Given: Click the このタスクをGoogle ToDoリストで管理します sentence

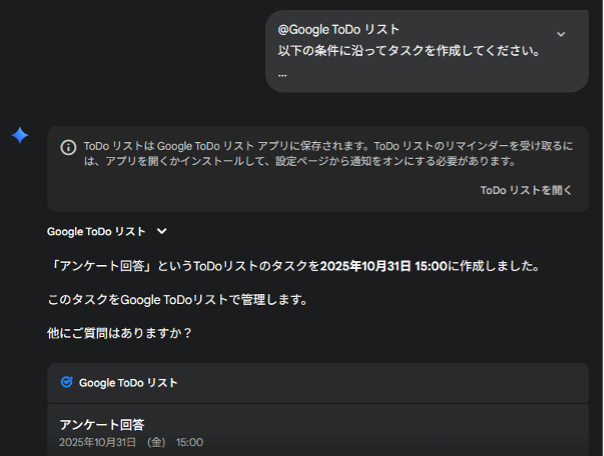Looking at the screenshot, I should (177, 300).
